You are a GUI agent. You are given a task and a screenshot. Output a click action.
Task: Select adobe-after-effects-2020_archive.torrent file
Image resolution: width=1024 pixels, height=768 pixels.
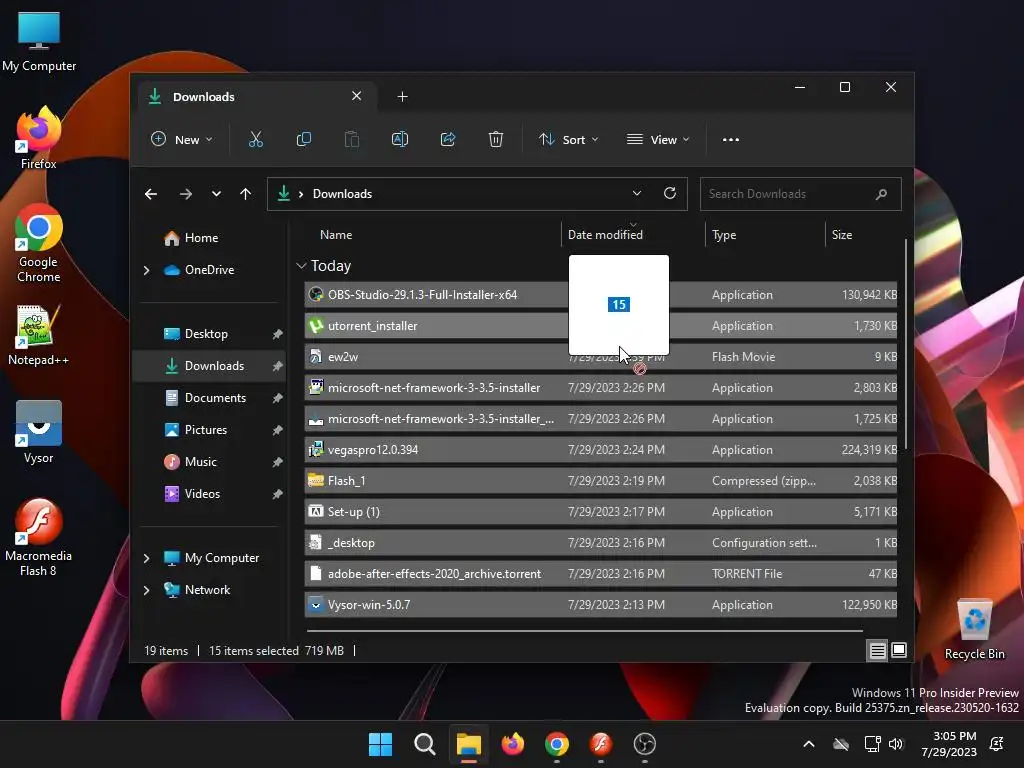tap(600, 574)
